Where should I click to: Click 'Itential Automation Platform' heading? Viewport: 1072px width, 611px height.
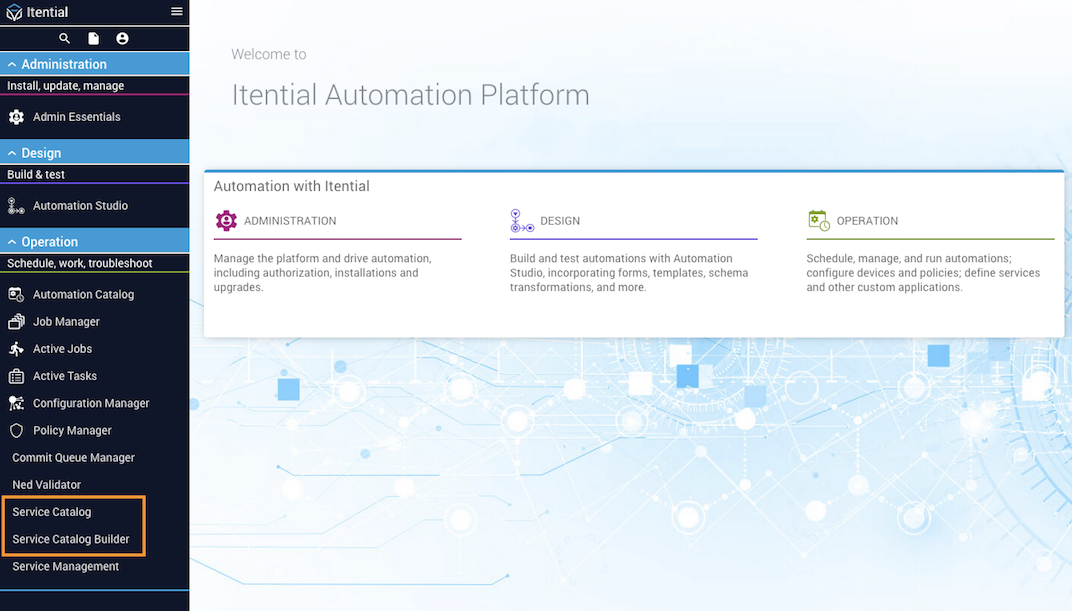pos(410,95)
